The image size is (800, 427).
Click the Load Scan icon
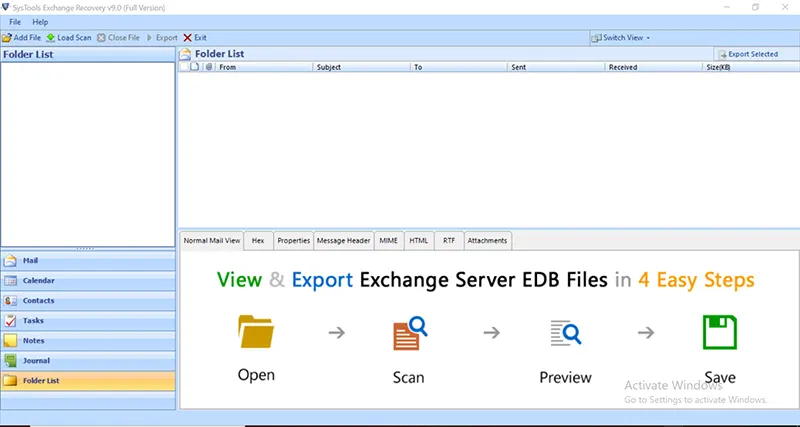coord(51,38)
